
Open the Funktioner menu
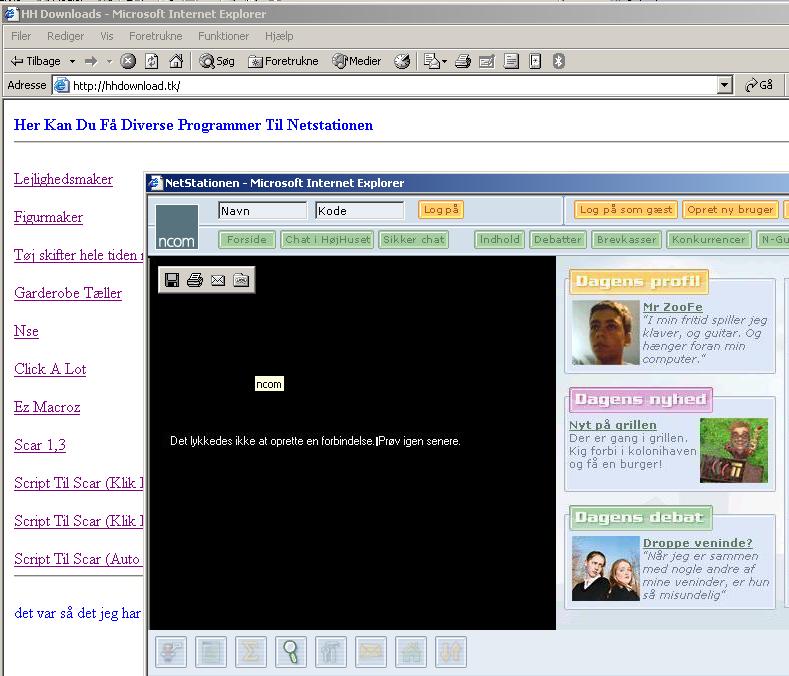click(x=223, y=36)
